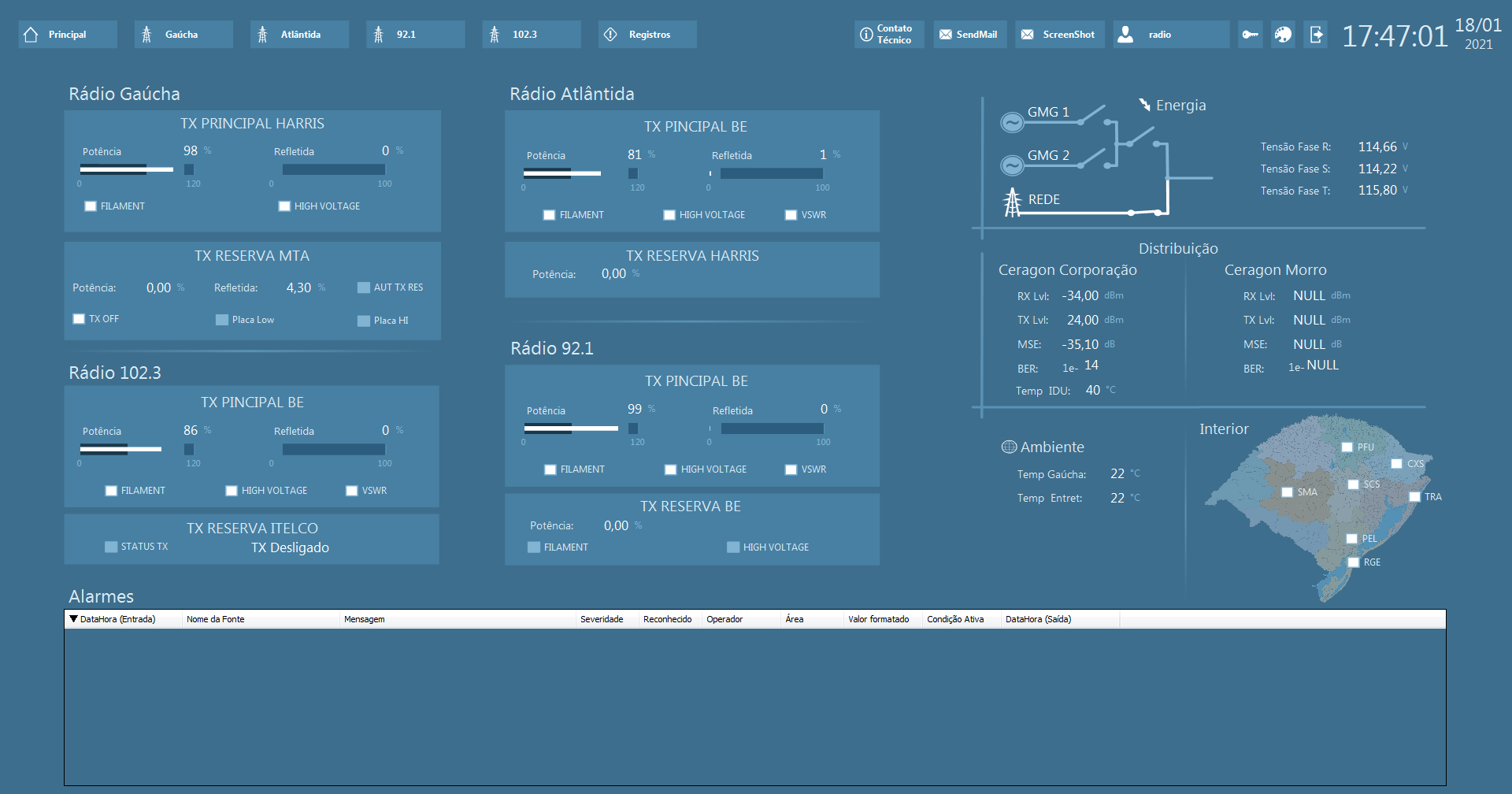
Task: Click the Temp IDU value 40
Action: pyautogui.click(x=1093, y=391)
